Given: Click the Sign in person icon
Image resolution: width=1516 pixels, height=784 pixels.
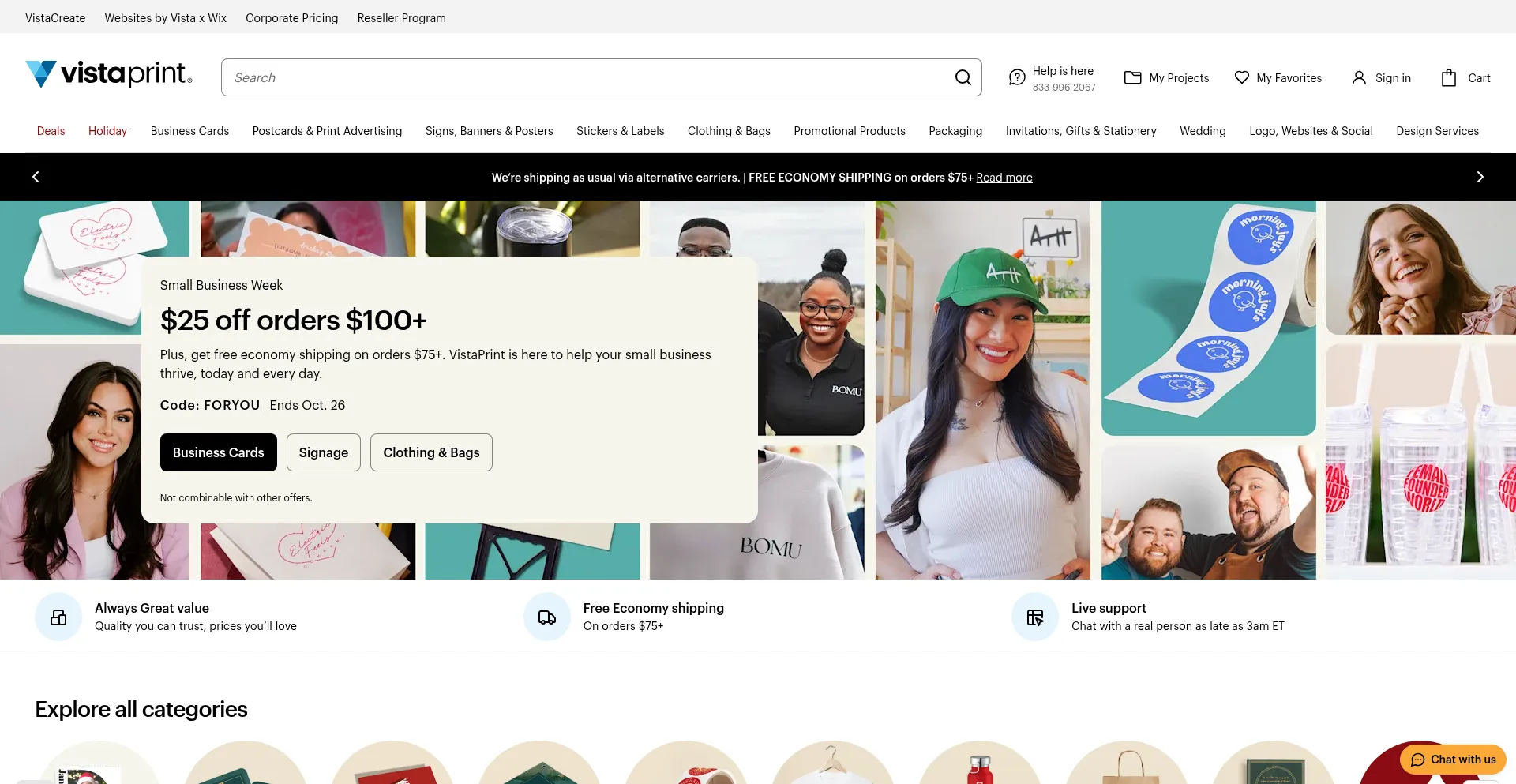Looking at the screenshot, I should [x=1358, y=77].
